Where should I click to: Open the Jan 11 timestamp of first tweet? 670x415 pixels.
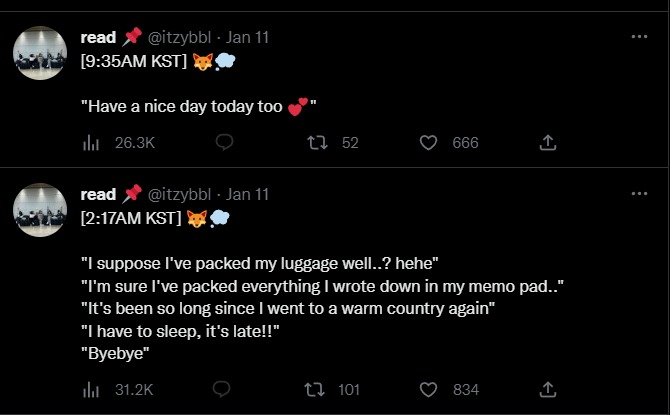coord(247,38)
